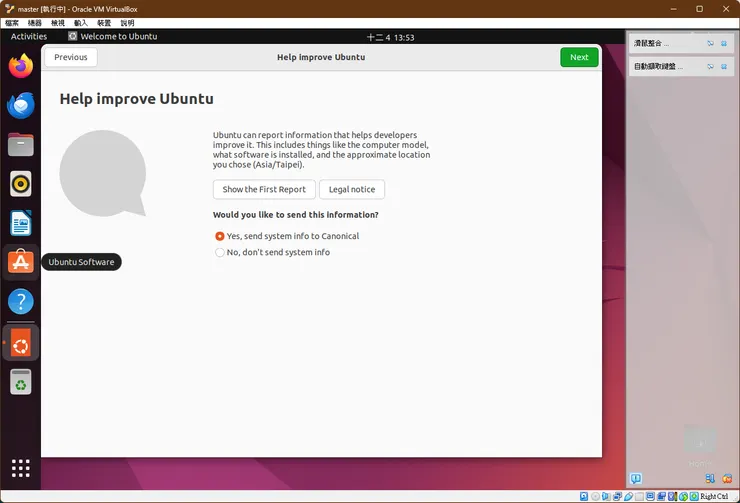Screen dimensions: 740x503
Task: Click the VirtualBox recording status icon
Action: (x=661, y=496)
